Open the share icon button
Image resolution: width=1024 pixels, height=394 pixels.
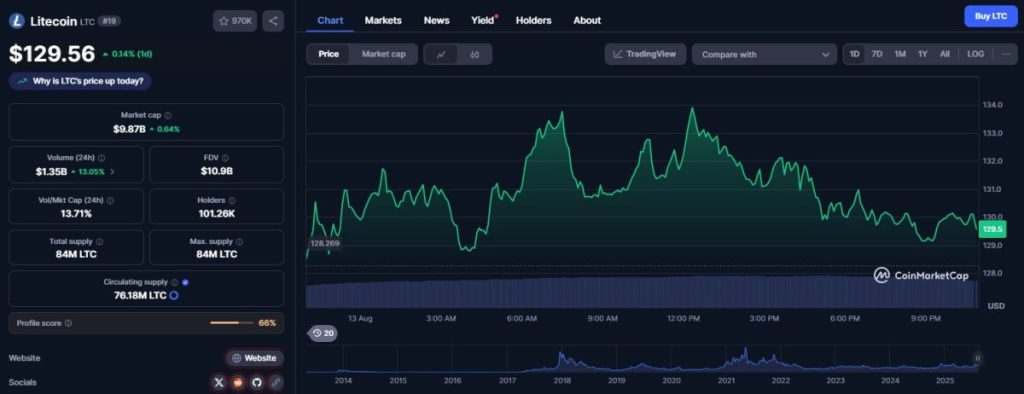pos(273,21)
